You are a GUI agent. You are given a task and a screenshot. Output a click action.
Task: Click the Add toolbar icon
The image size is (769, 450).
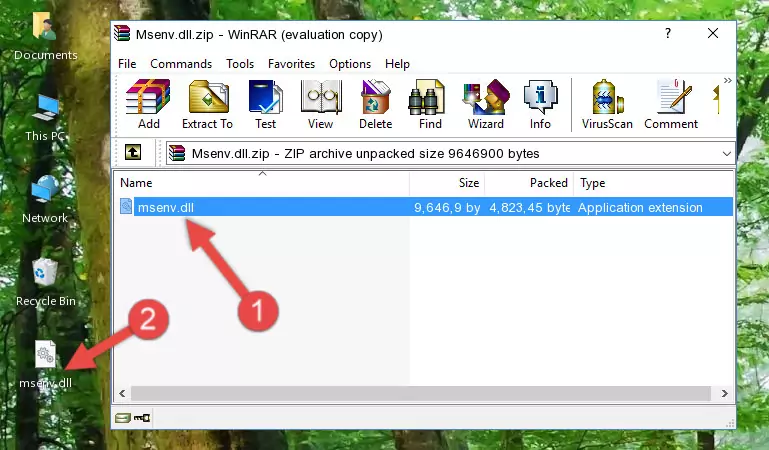pyautogui.click(x=148, y=104)
